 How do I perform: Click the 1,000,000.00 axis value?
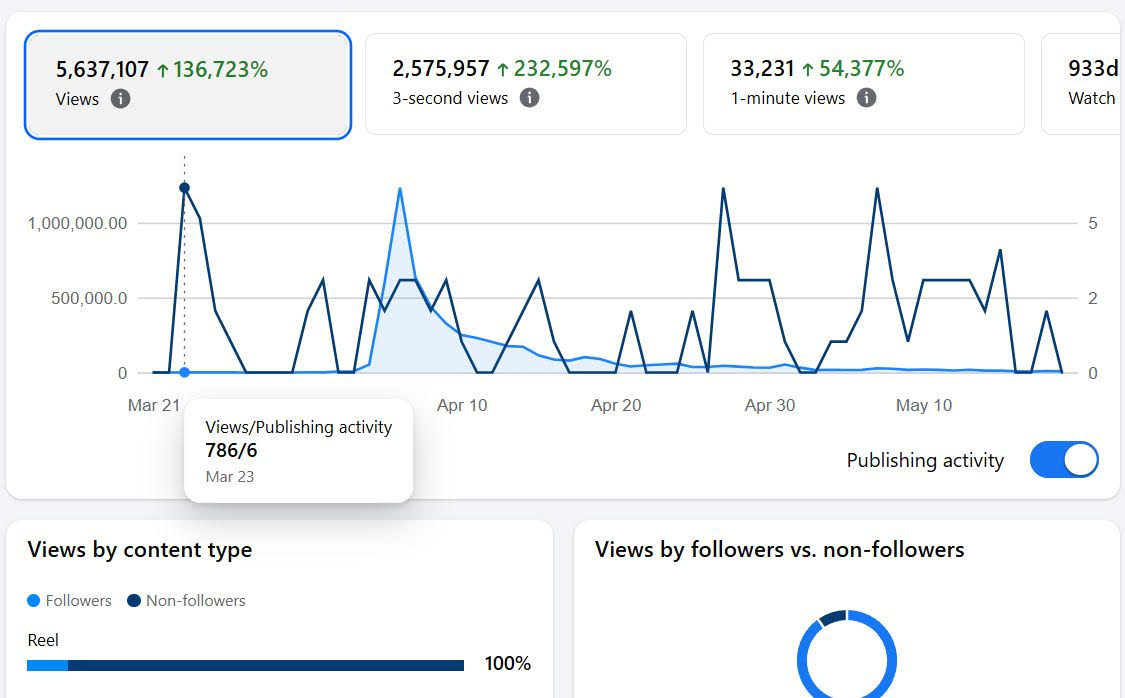point(77,223)
